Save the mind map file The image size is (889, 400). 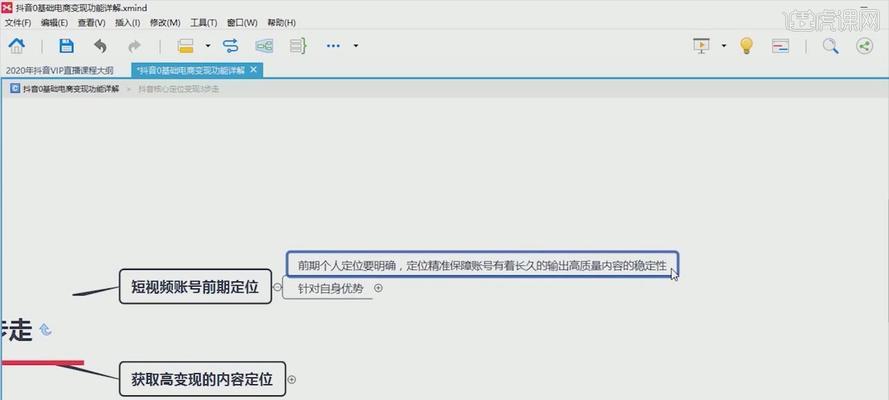tap(66, 46)
